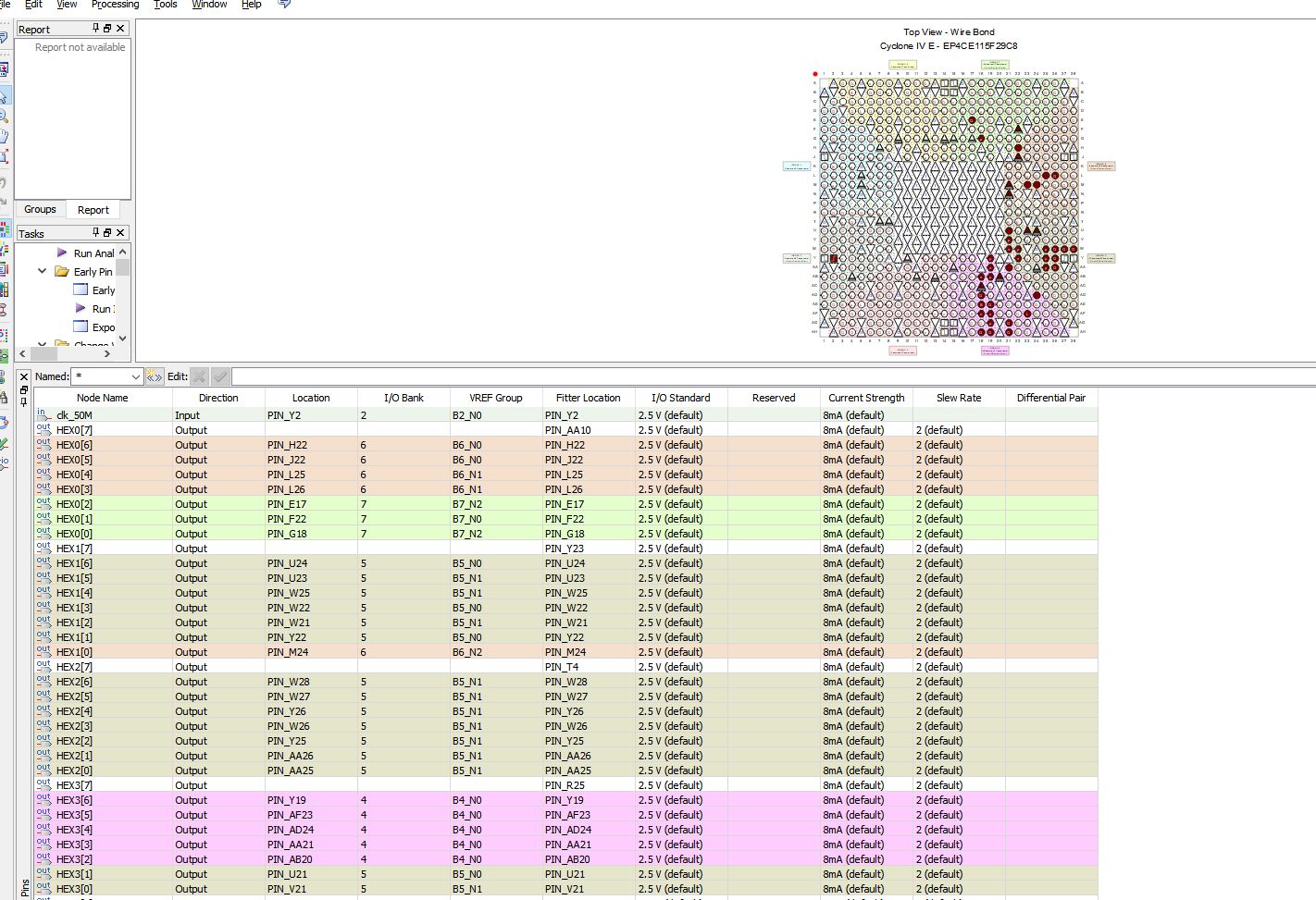The width and height of the screenshot is (1316, 900).
Task: Sort by I/O Standard column header
Action: 681,398
